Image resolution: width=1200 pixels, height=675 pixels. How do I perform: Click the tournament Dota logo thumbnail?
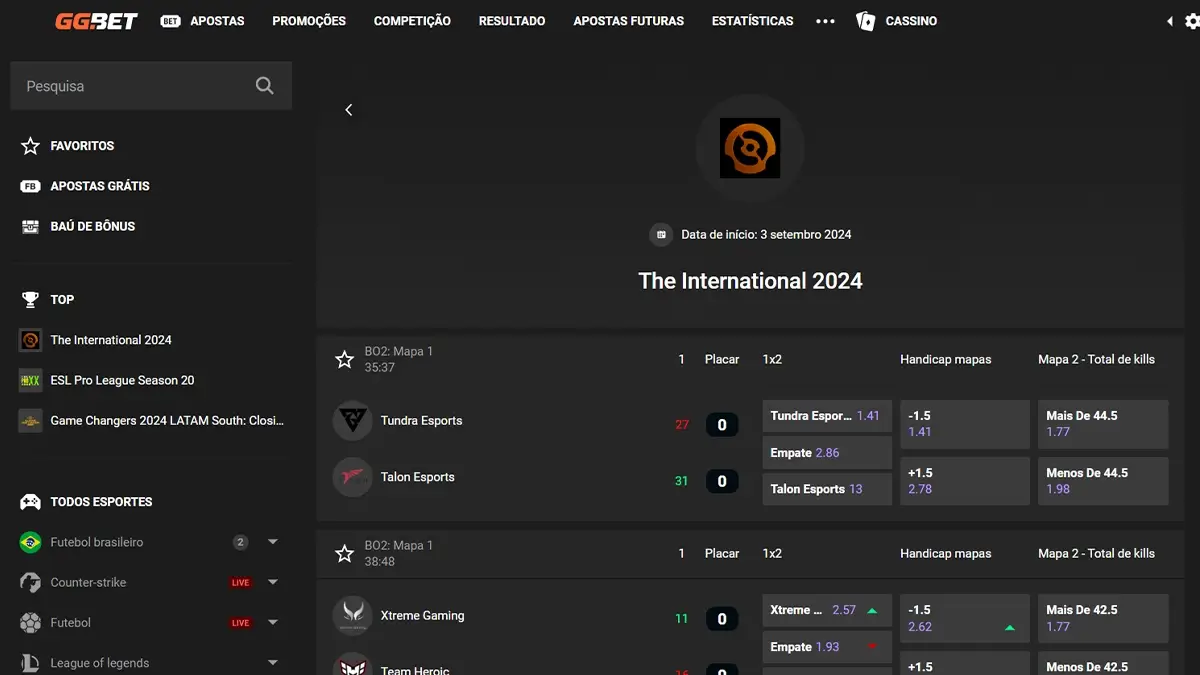750,148
